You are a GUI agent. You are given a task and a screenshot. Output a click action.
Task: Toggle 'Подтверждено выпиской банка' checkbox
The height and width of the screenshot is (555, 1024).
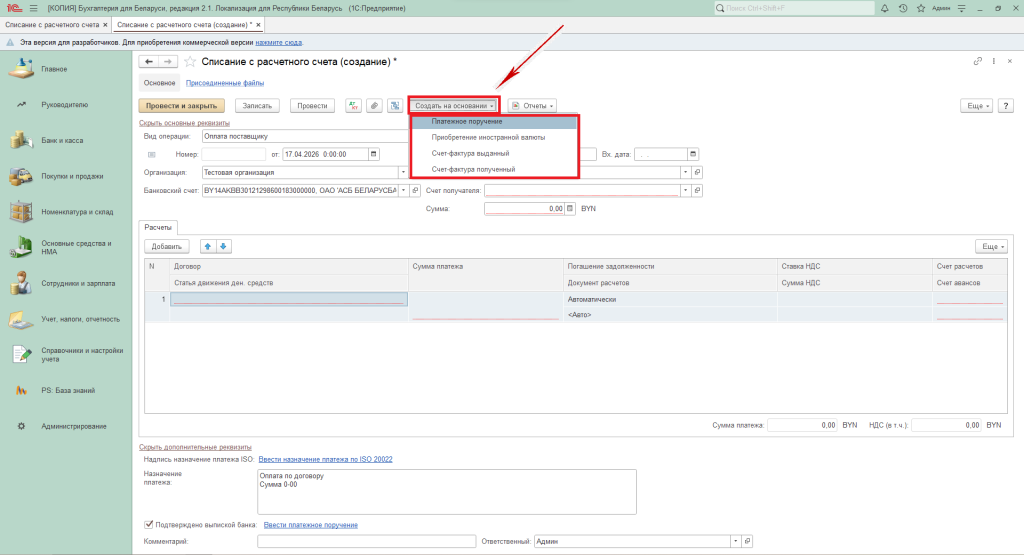click(x=149, y=524)
